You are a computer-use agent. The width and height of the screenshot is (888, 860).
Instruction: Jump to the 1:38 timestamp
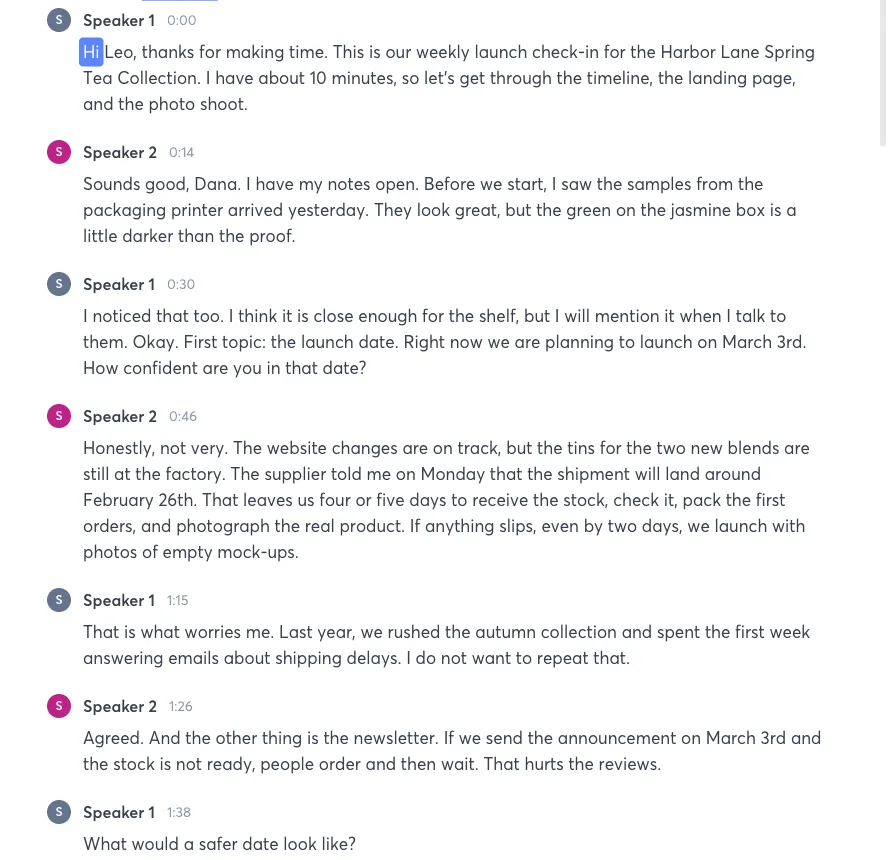point(178,812)
